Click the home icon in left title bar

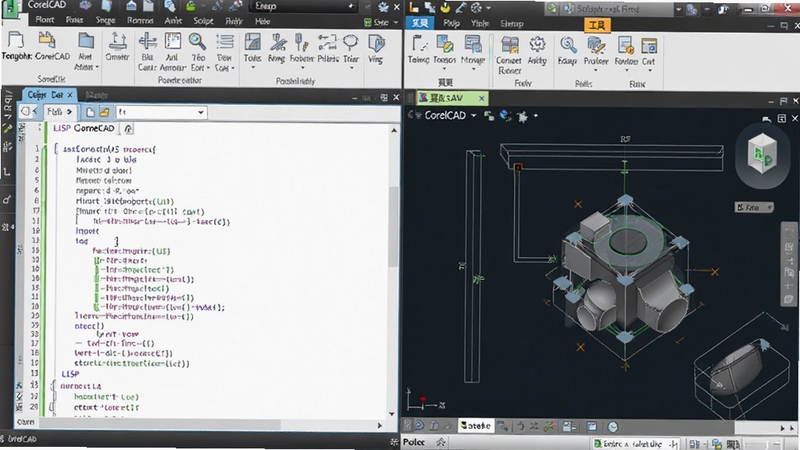click(131, 6)
